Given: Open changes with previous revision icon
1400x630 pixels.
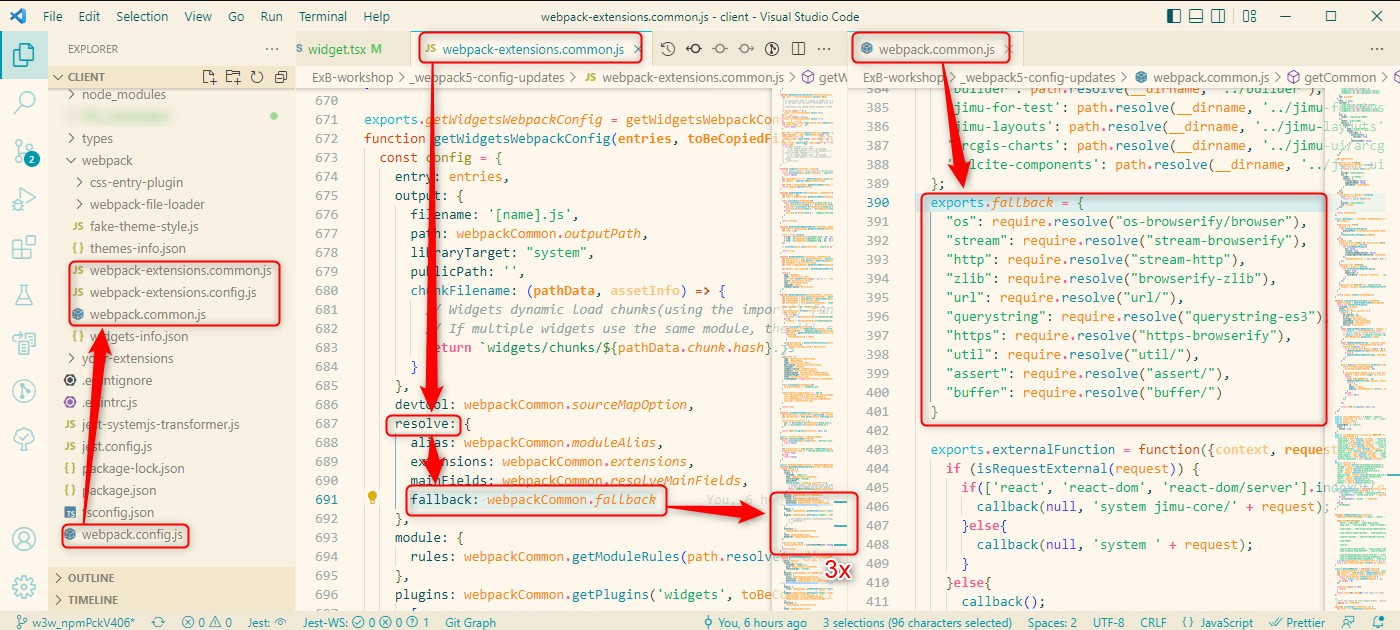Looking at the screenshot, I should [694, 49].
